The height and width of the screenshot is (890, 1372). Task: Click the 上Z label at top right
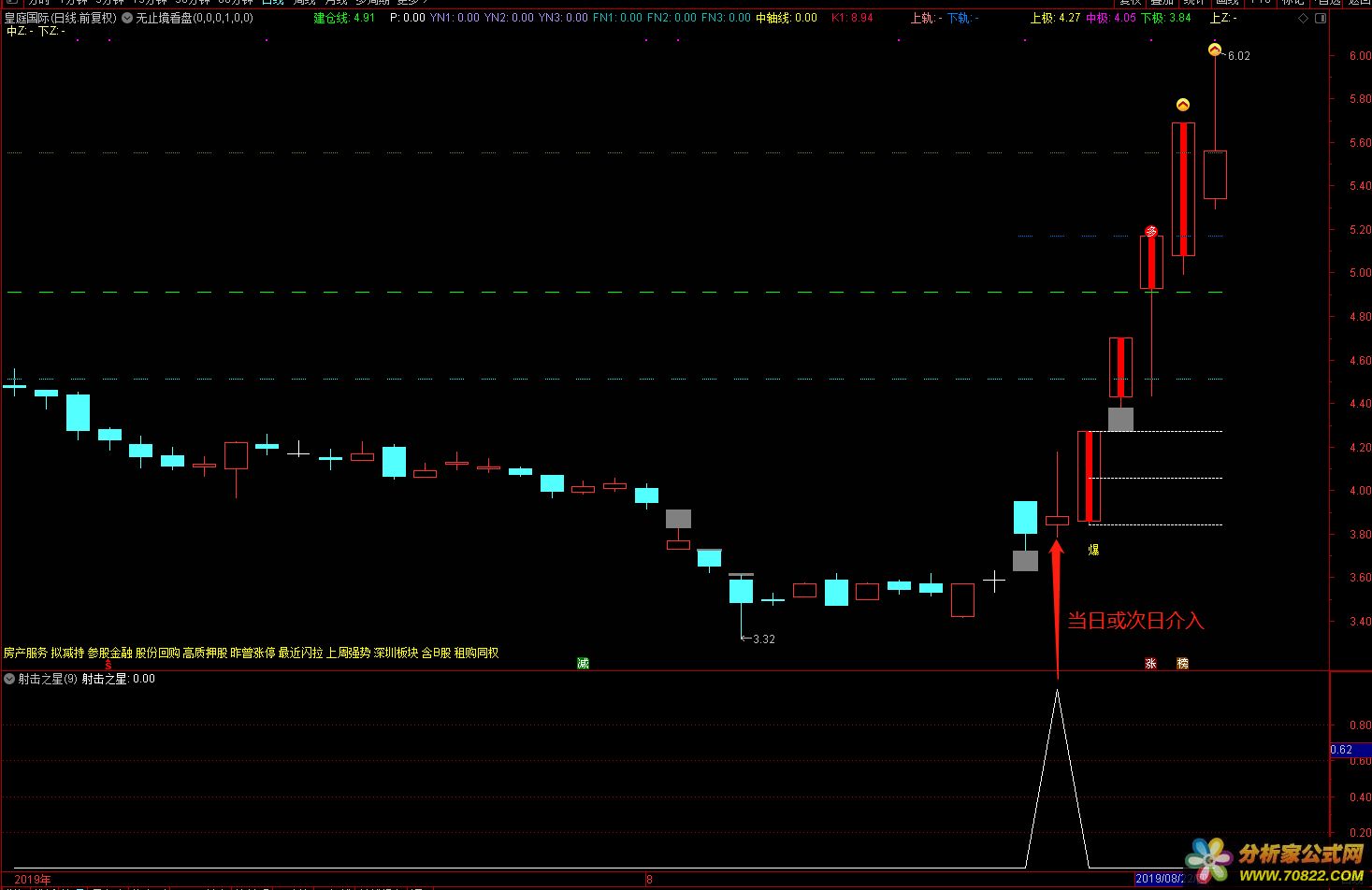click(1223, 18)
